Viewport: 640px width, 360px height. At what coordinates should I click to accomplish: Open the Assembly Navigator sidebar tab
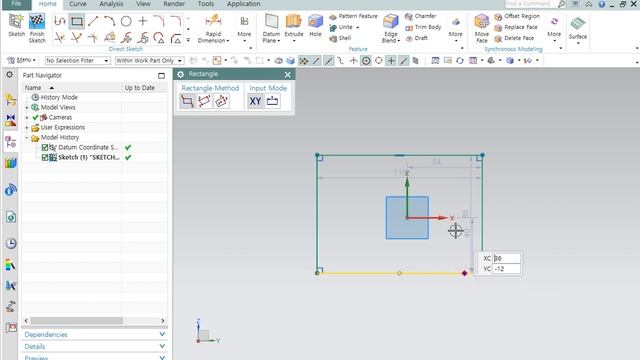(x=11, y=100)
